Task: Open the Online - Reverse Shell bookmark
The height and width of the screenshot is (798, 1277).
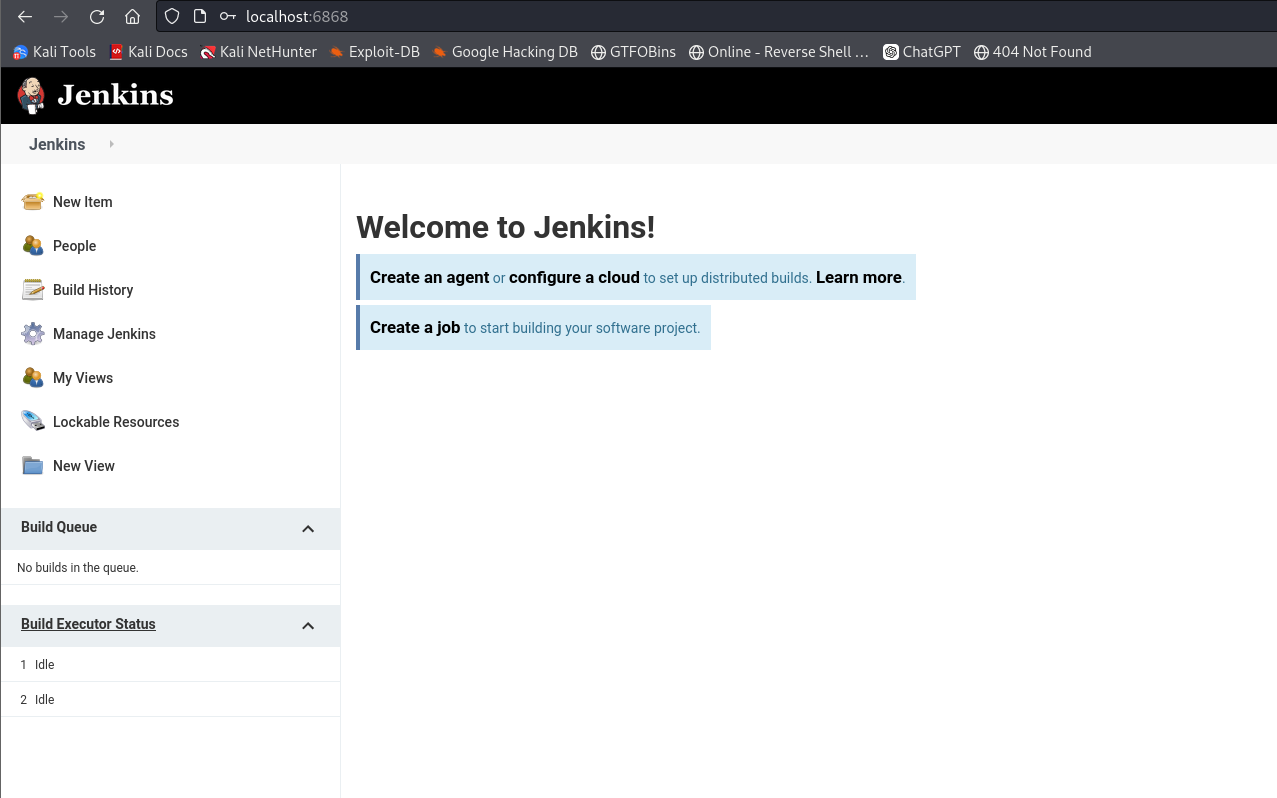Action: [779, 52]
